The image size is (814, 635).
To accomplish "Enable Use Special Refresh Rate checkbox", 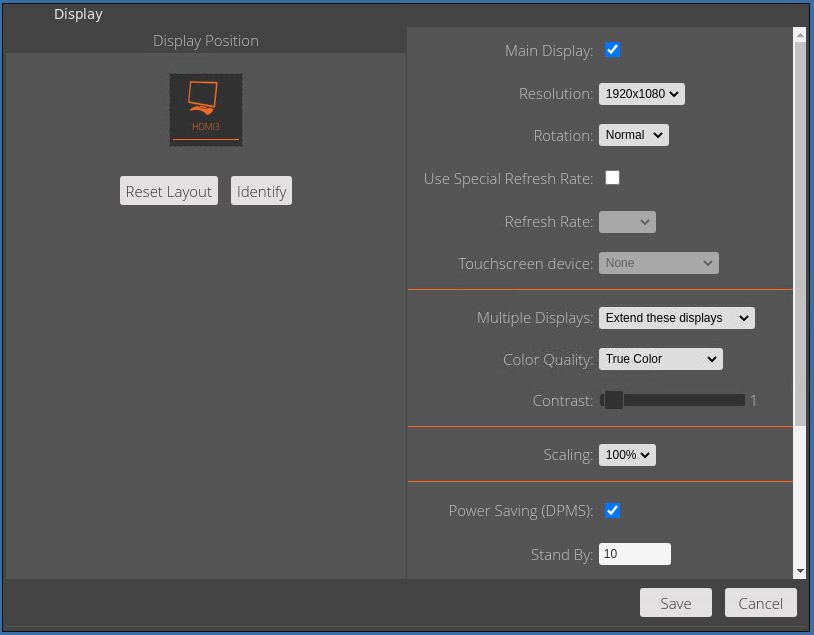I will tap(612, 178).
